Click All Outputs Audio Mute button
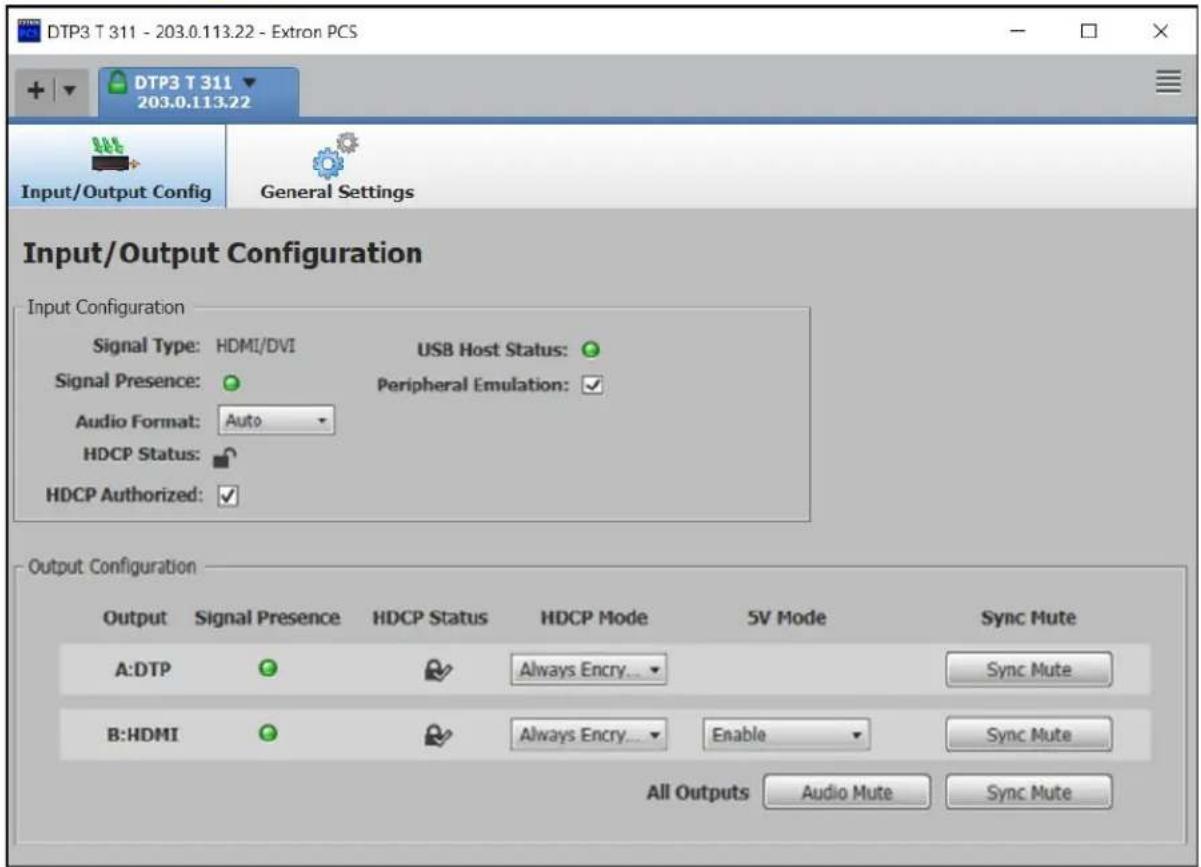Viewport: 1201px width, 867px height. coord(848,792)
